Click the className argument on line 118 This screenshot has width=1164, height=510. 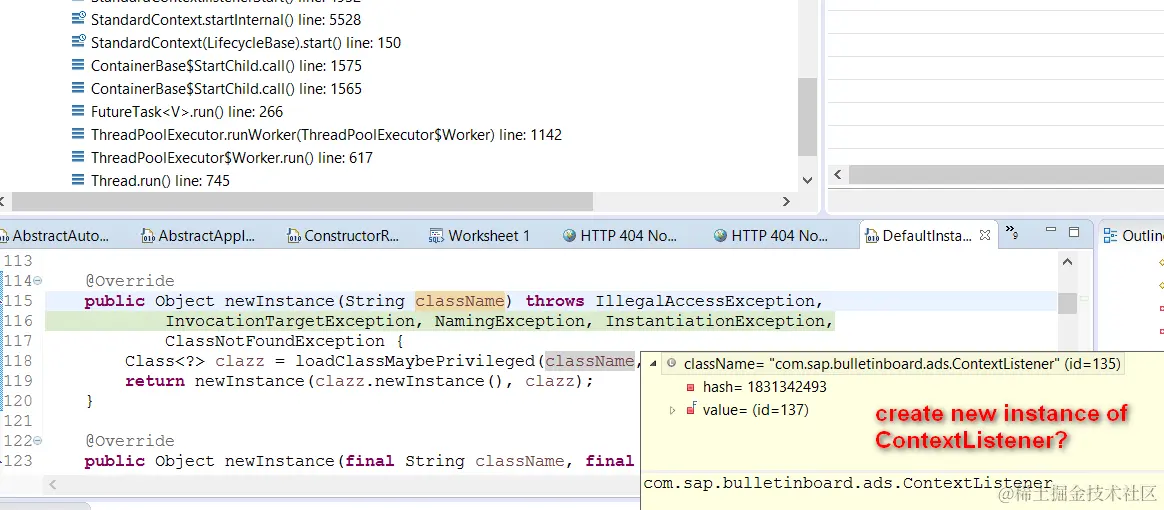(x=589, y=362)
